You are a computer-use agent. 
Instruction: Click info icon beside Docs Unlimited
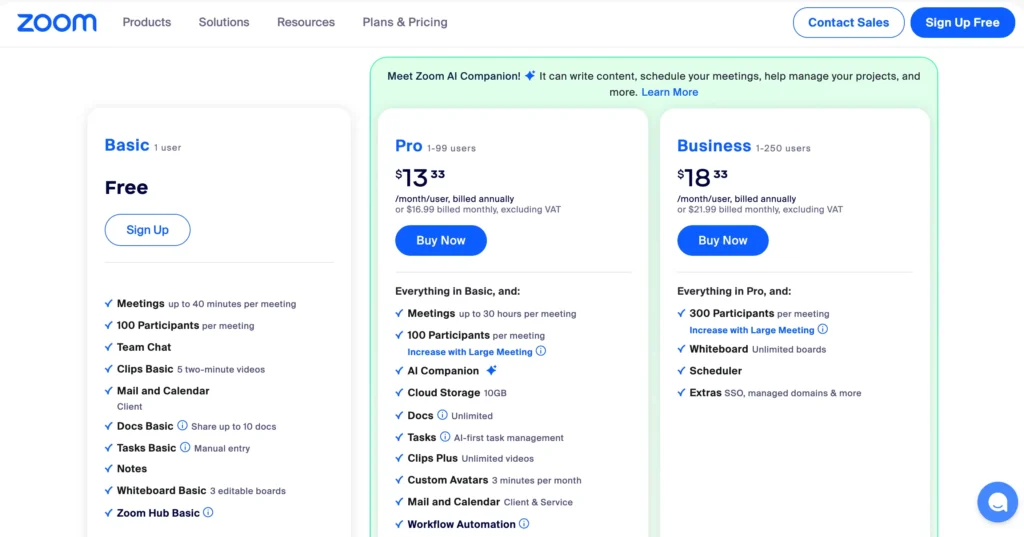tap(442, 415)
